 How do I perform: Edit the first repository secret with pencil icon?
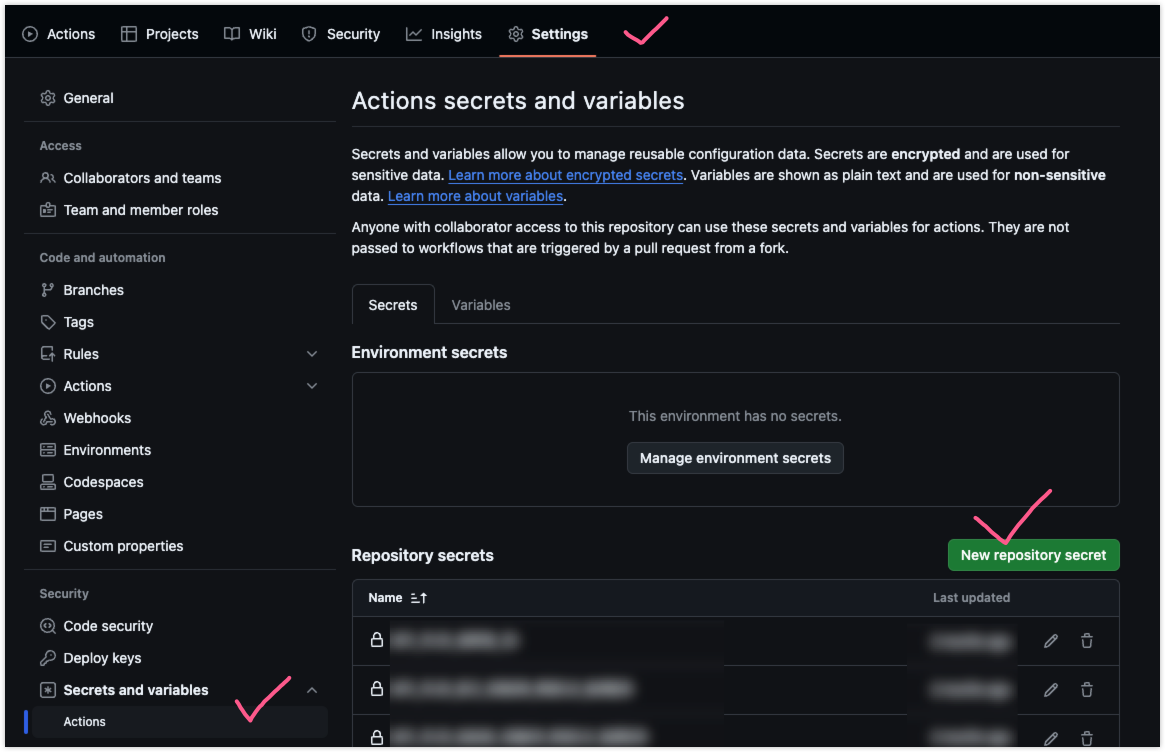click(x=1051, y=641)
